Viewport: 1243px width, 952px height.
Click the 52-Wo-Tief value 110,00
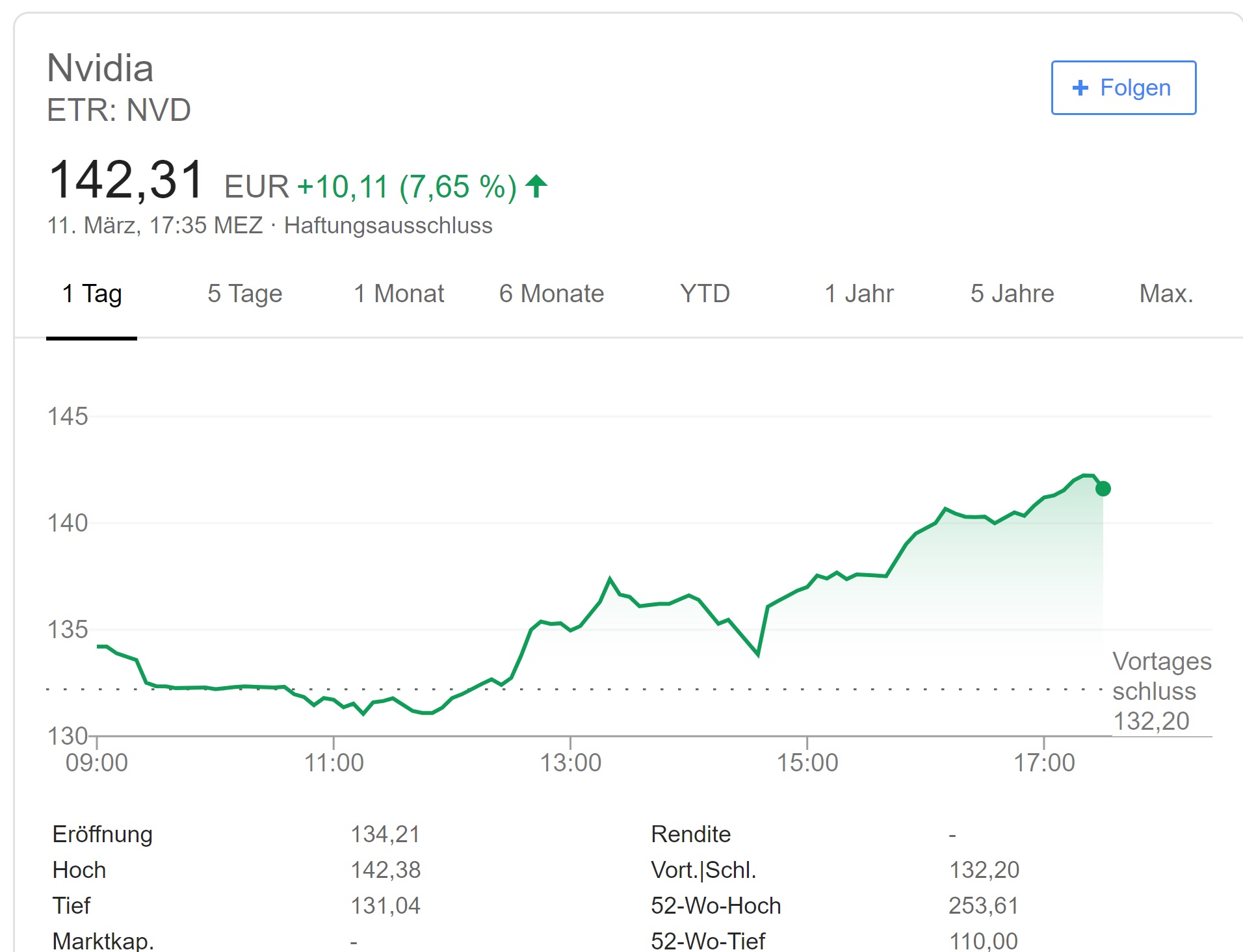pyautogui.click(x=984, y=941)
